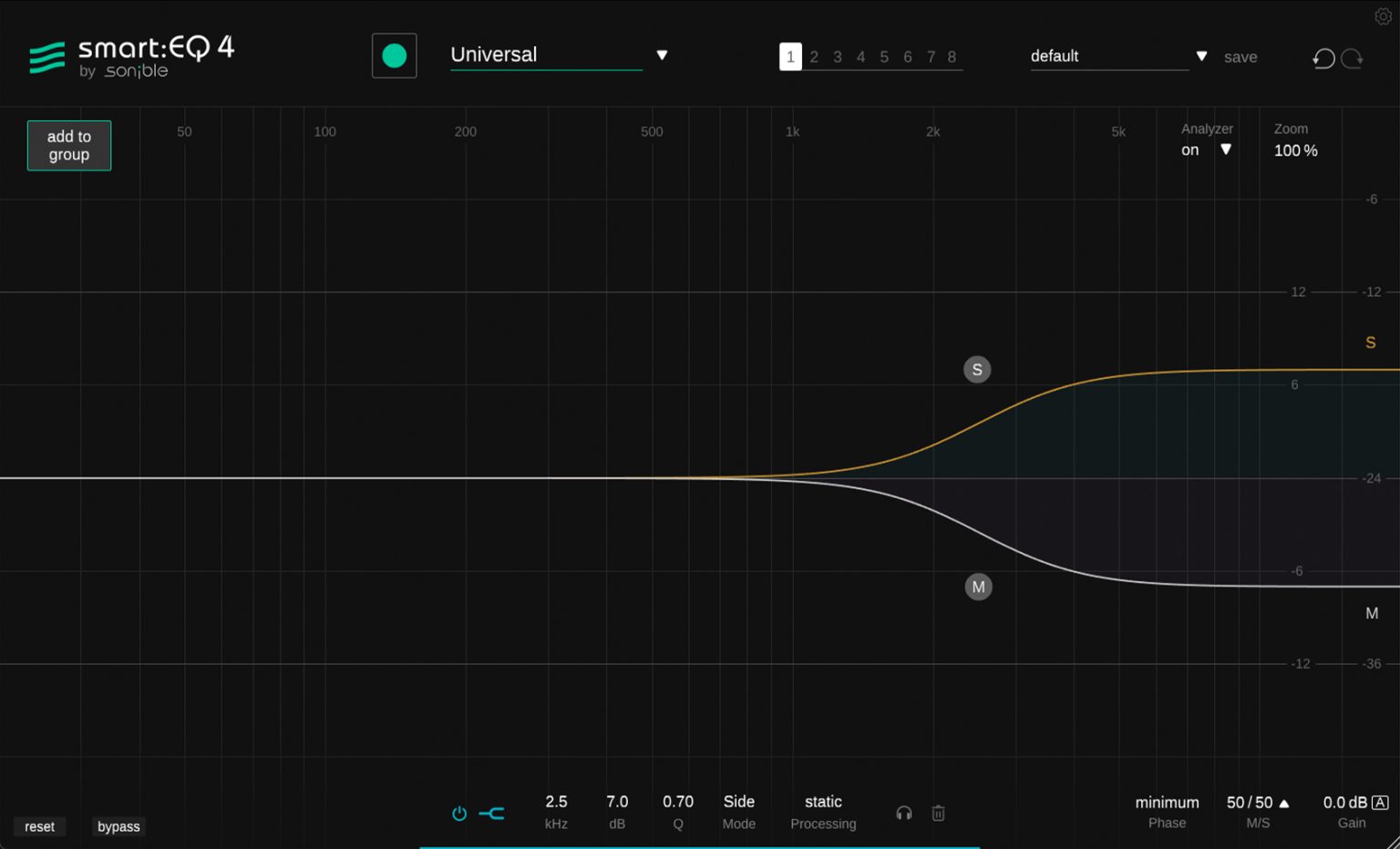Click the filter shape icon next to band power

tap(491, 813)
